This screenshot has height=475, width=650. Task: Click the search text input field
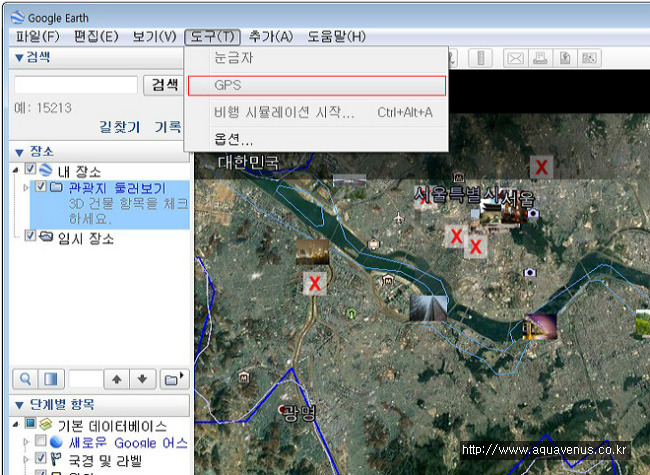tap(76, 85)
